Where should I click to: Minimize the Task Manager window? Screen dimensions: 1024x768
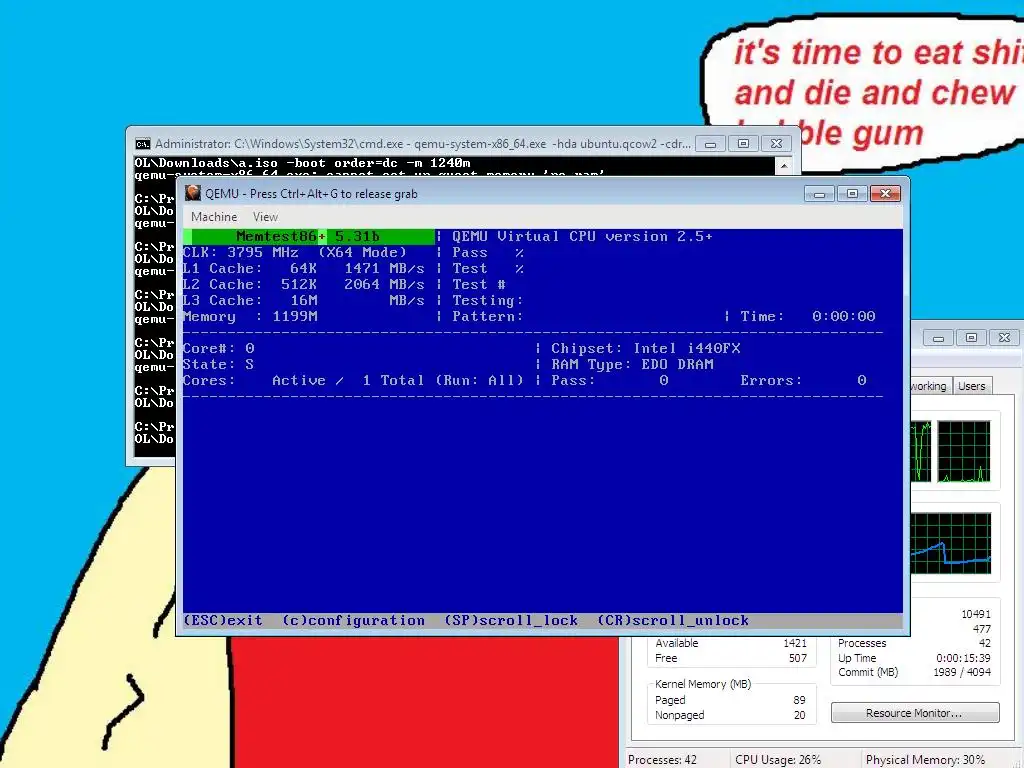[938, 338]
